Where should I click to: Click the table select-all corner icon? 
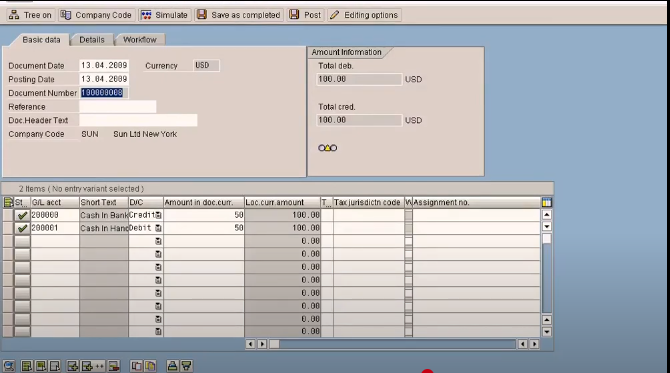coord(8,202)
